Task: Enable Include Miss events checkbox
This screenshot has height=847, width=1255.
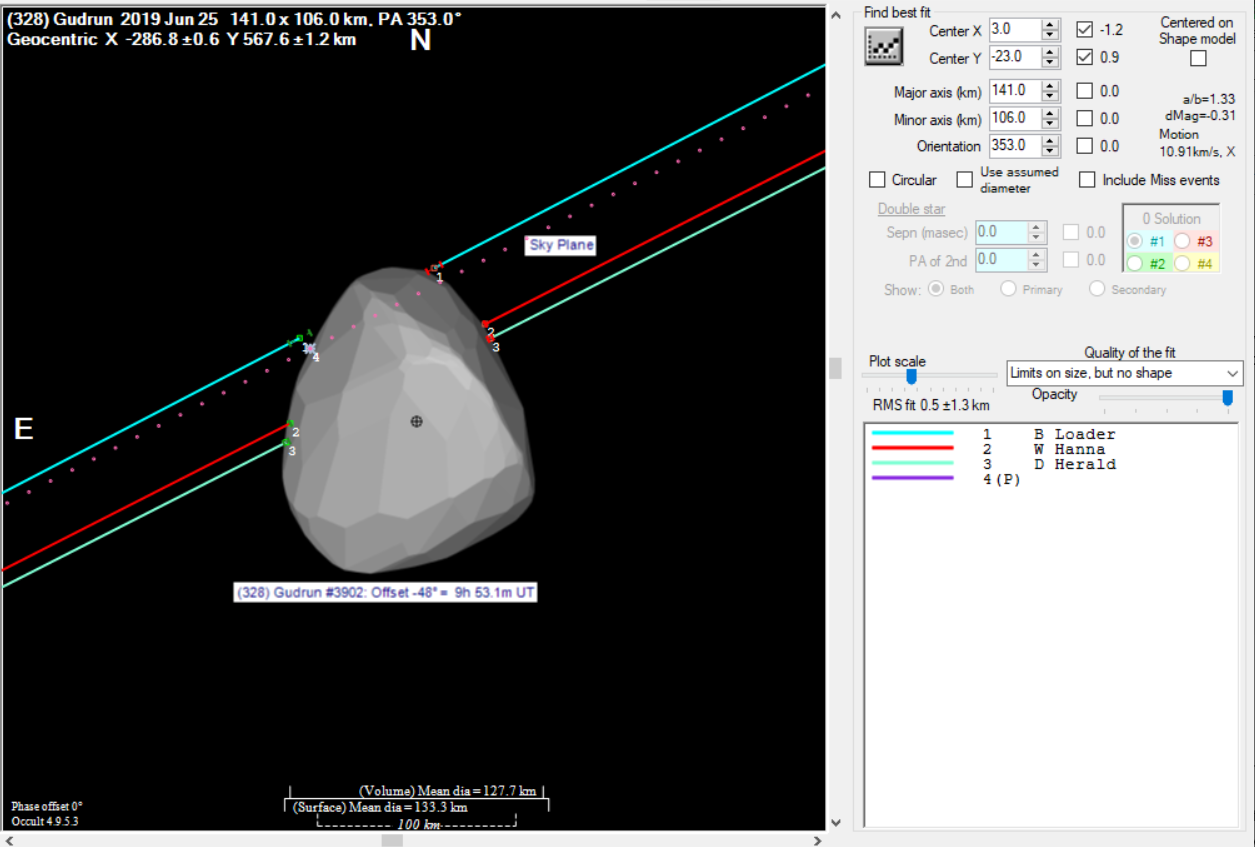Action: [x=1087, y=180]
